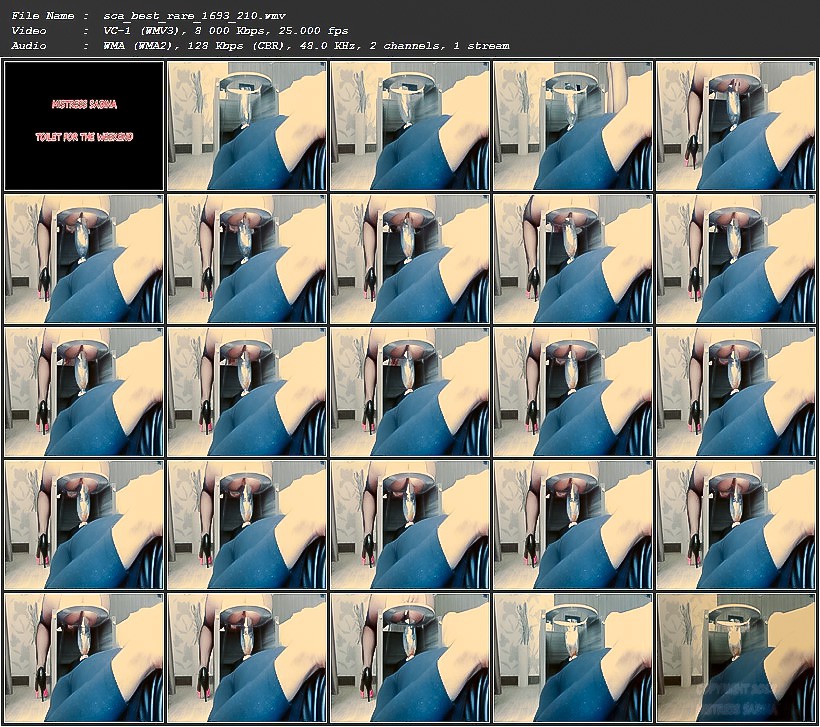820x727 pixels.
Task: Select the "File Name" label text
Action: pyautogui.click(x=43, y=16)
